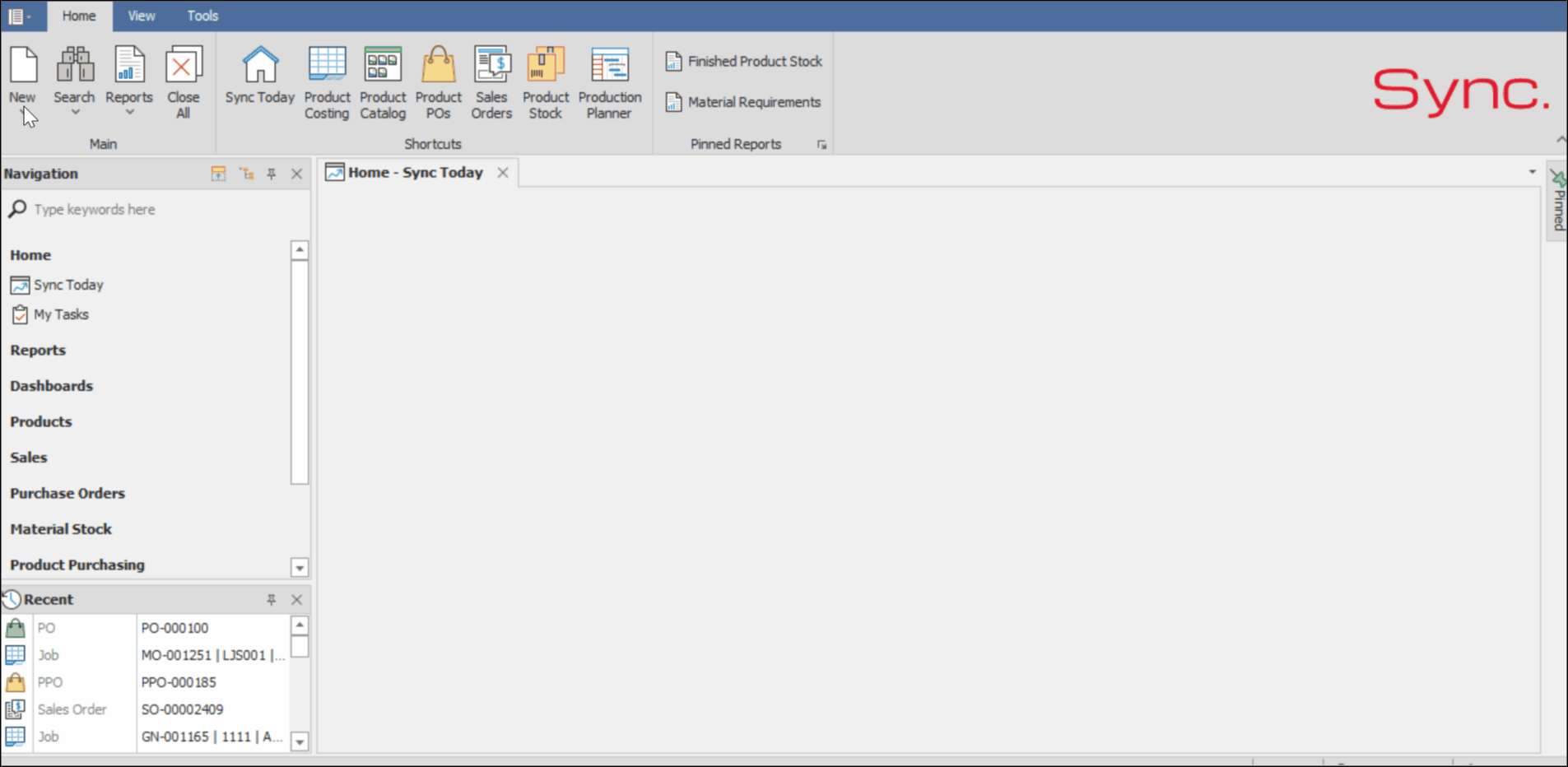Click the PPO bag icon in Recent
The width and height of the screenshot is (1568, 767).
point(16,682)
